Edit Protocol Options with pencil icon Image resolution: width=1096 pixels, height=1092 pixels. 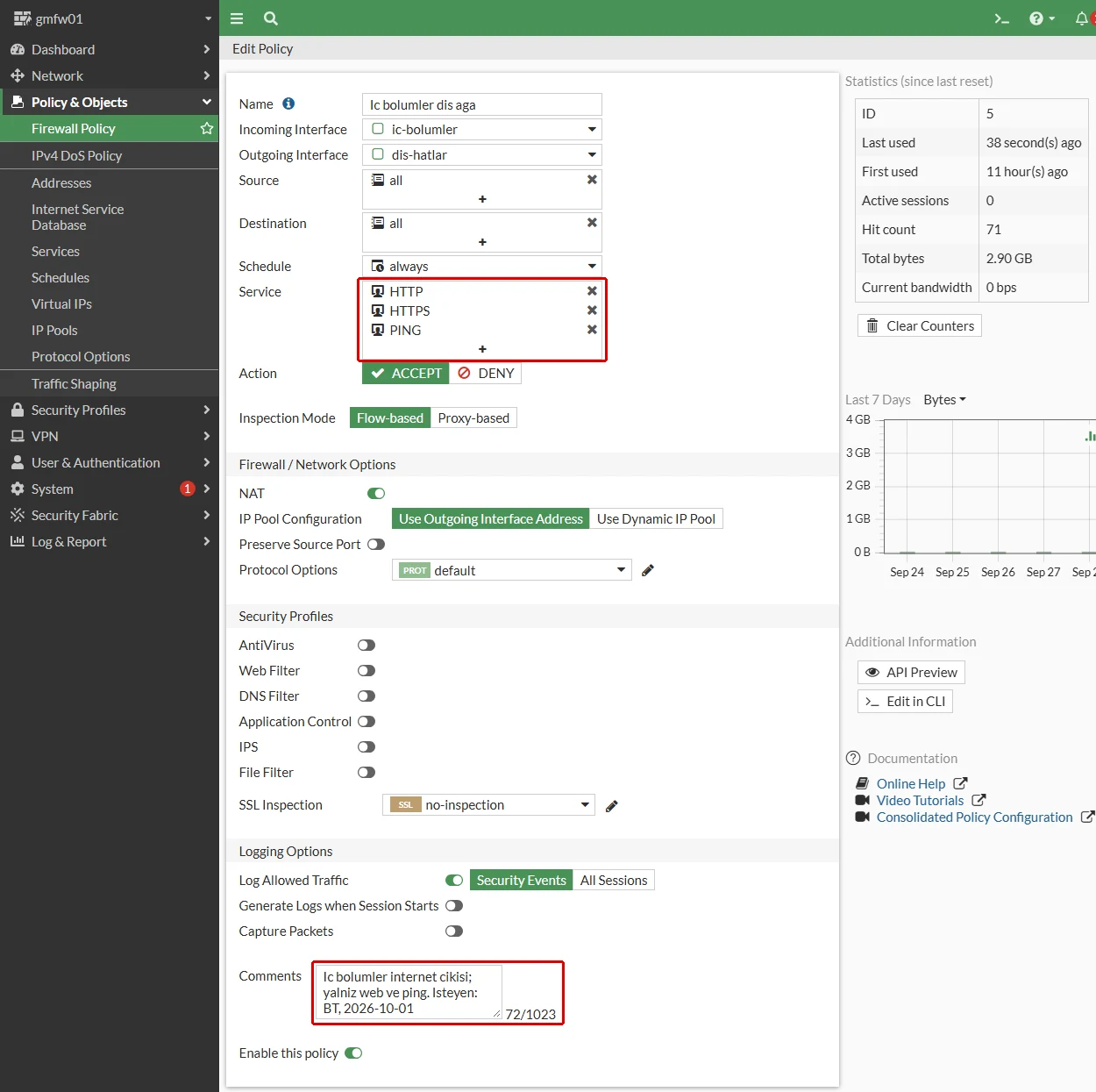648,570
